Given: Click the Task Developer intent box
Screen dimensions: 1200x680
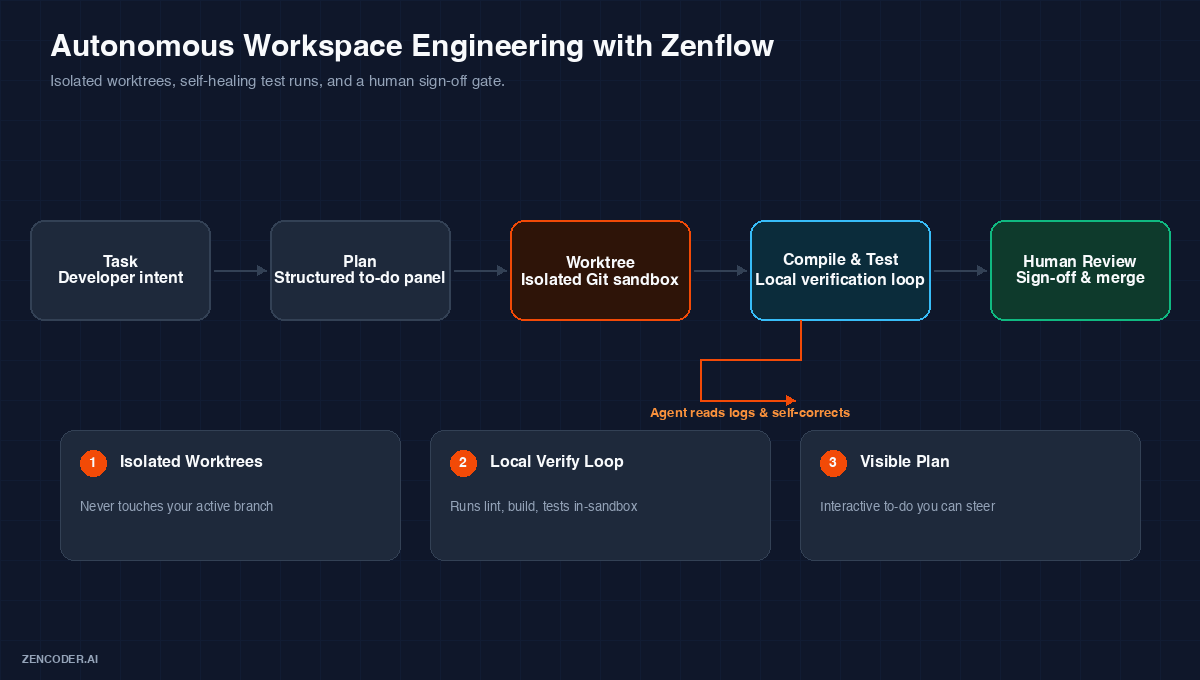Looking at the screenshot, I should pyautogui.click(x=120, y=270).
